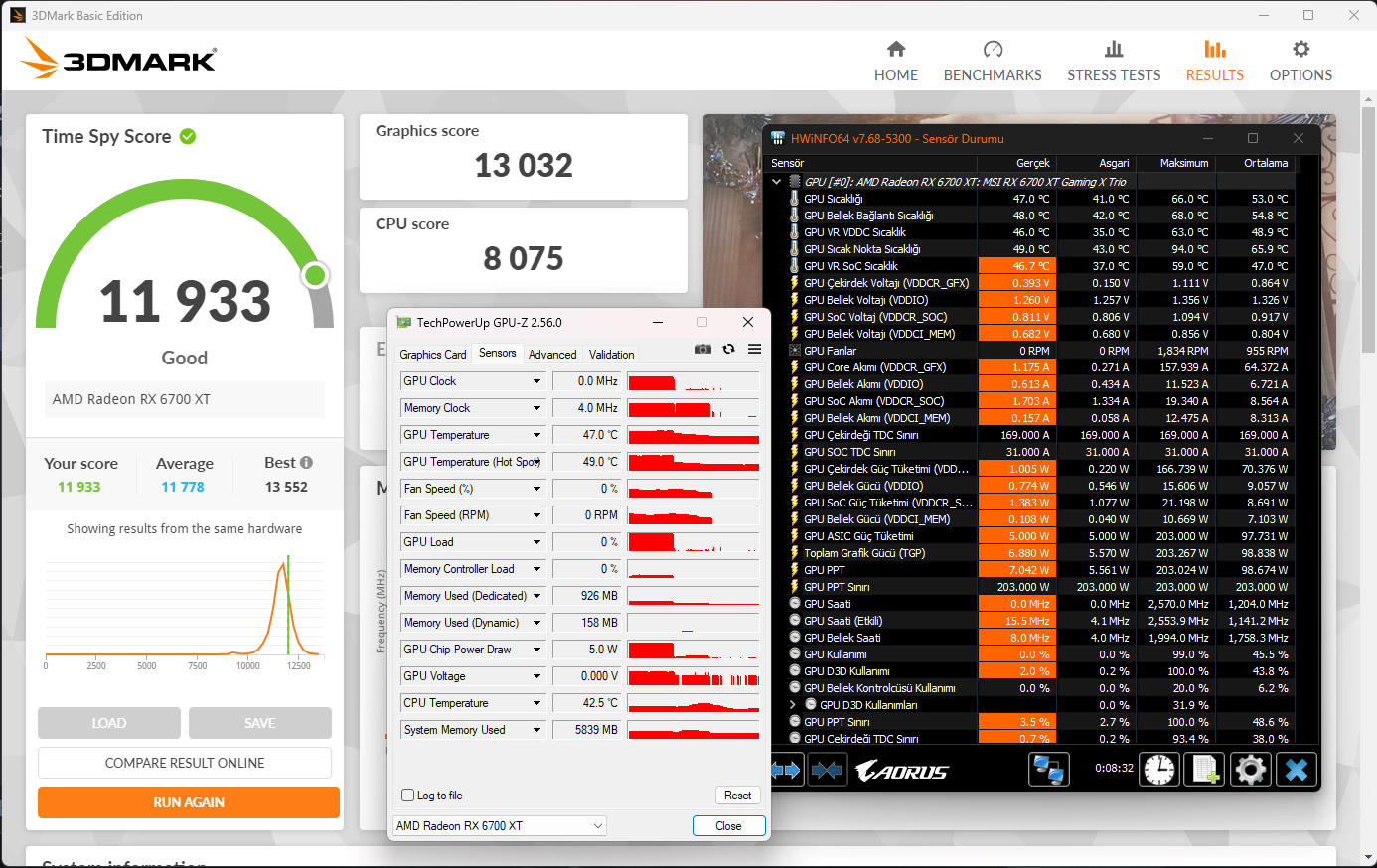This screenshot has height=868, width=1377.
Task: Open the Fan Speed (%) dropdown
Action: pos(536,489)
